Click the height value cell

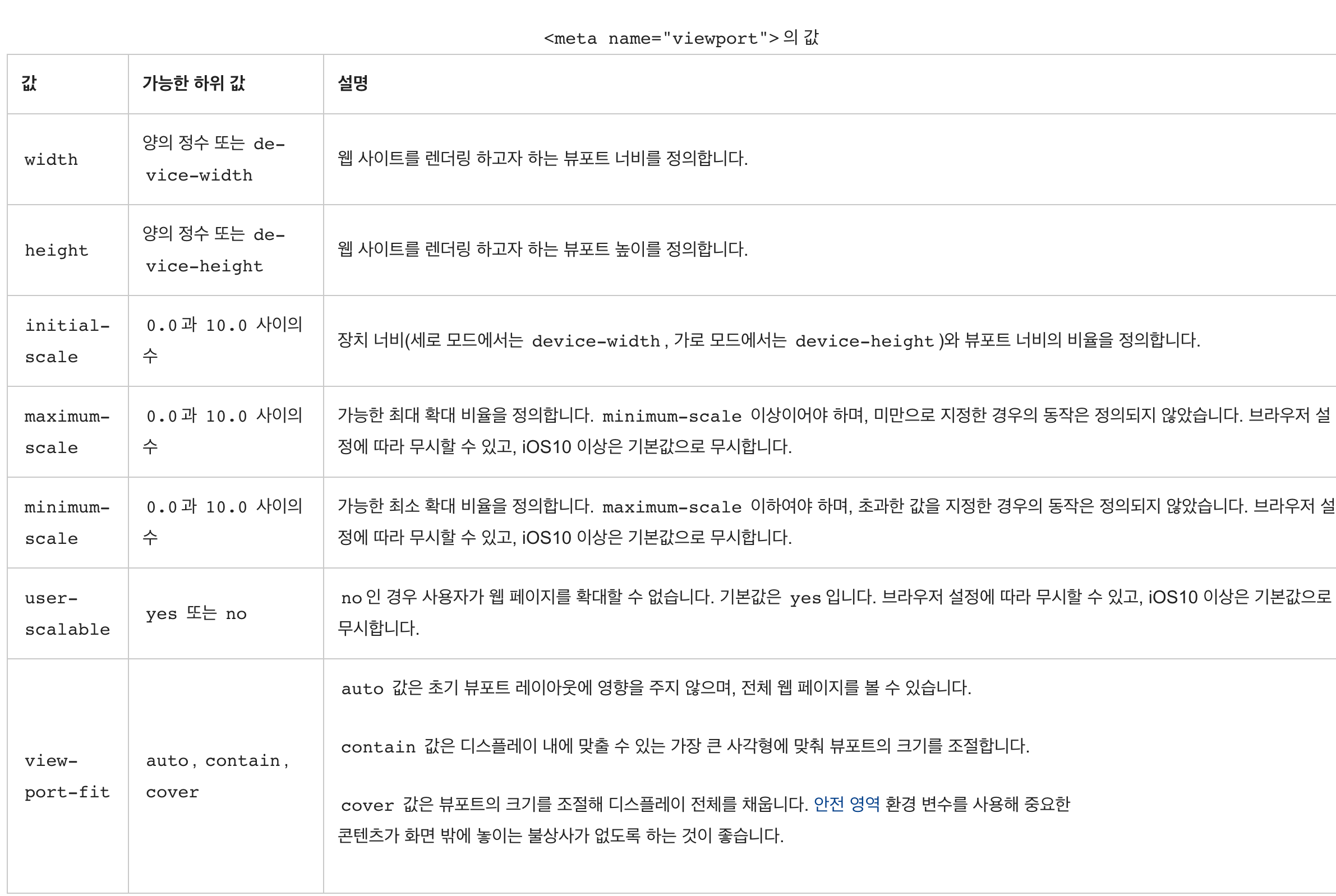67,250
